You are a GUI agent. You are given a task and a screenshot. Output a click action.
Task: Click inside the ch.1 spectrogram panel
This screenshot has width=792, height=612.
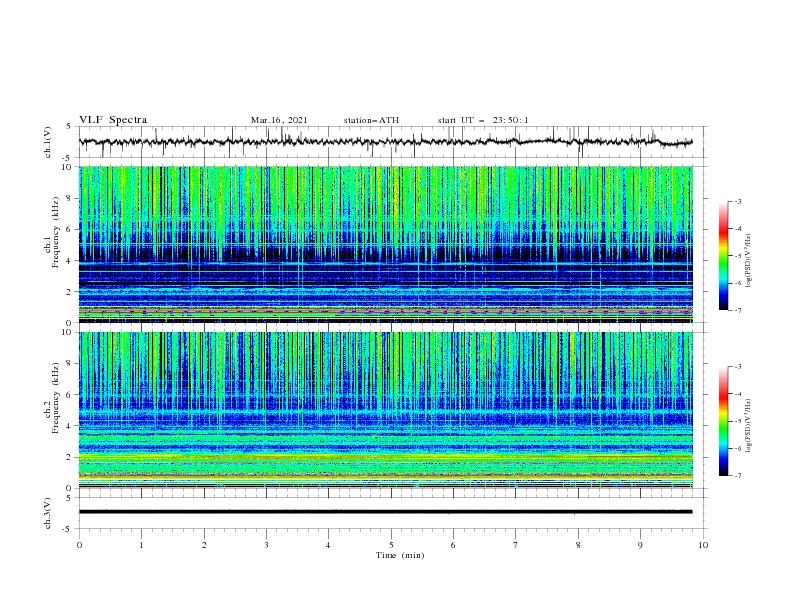[x=386, y=244]
